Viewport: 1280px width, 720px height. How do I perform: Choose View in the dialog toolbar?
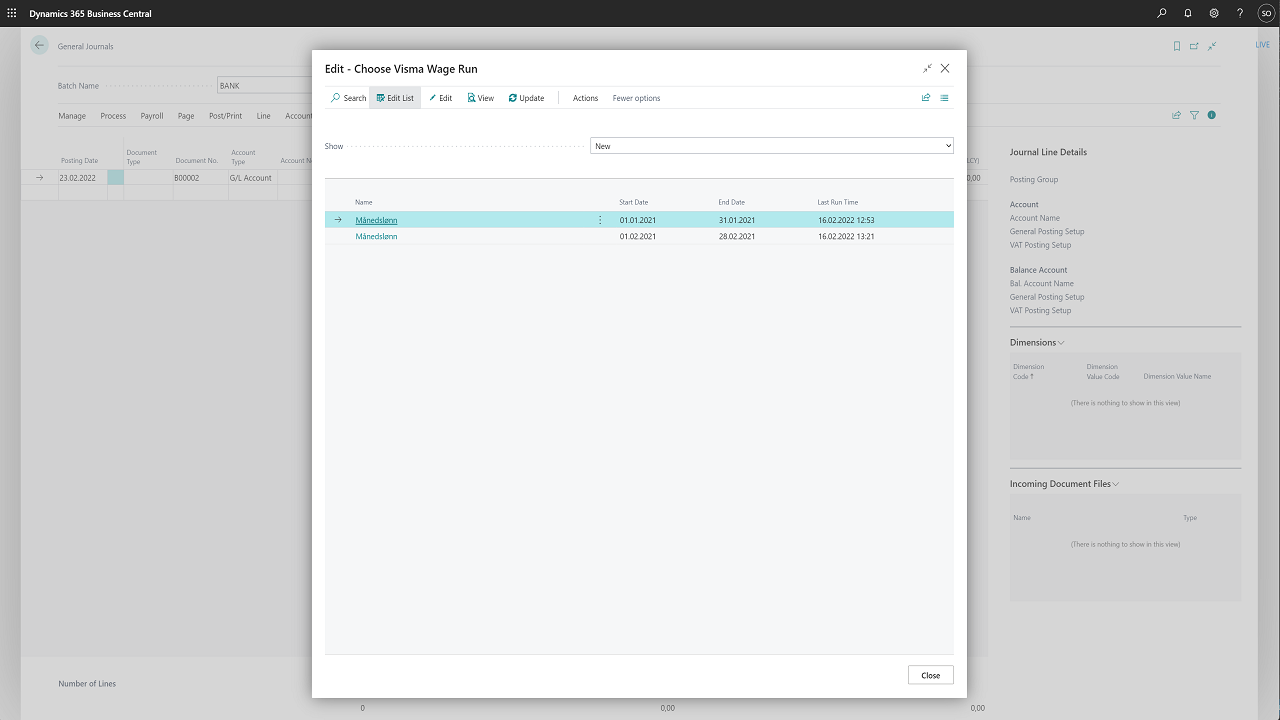coord(481,98)
